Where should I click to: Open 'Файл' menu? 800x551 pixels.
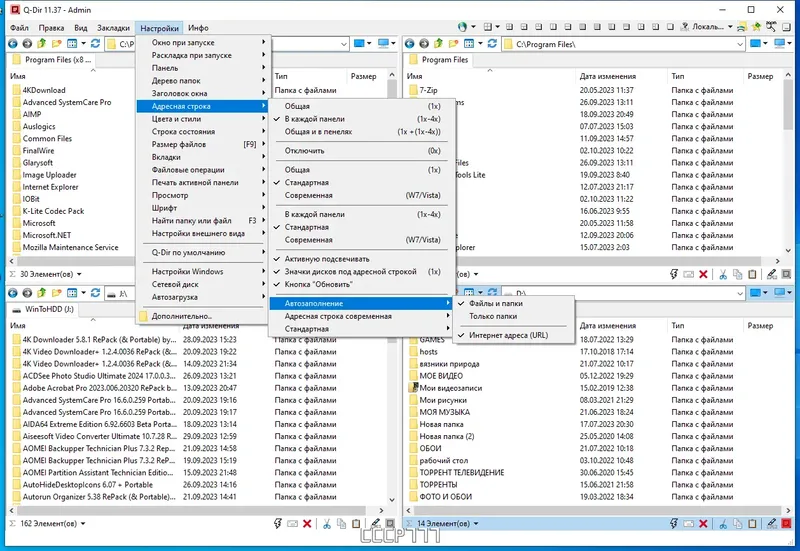coord(19,28)
